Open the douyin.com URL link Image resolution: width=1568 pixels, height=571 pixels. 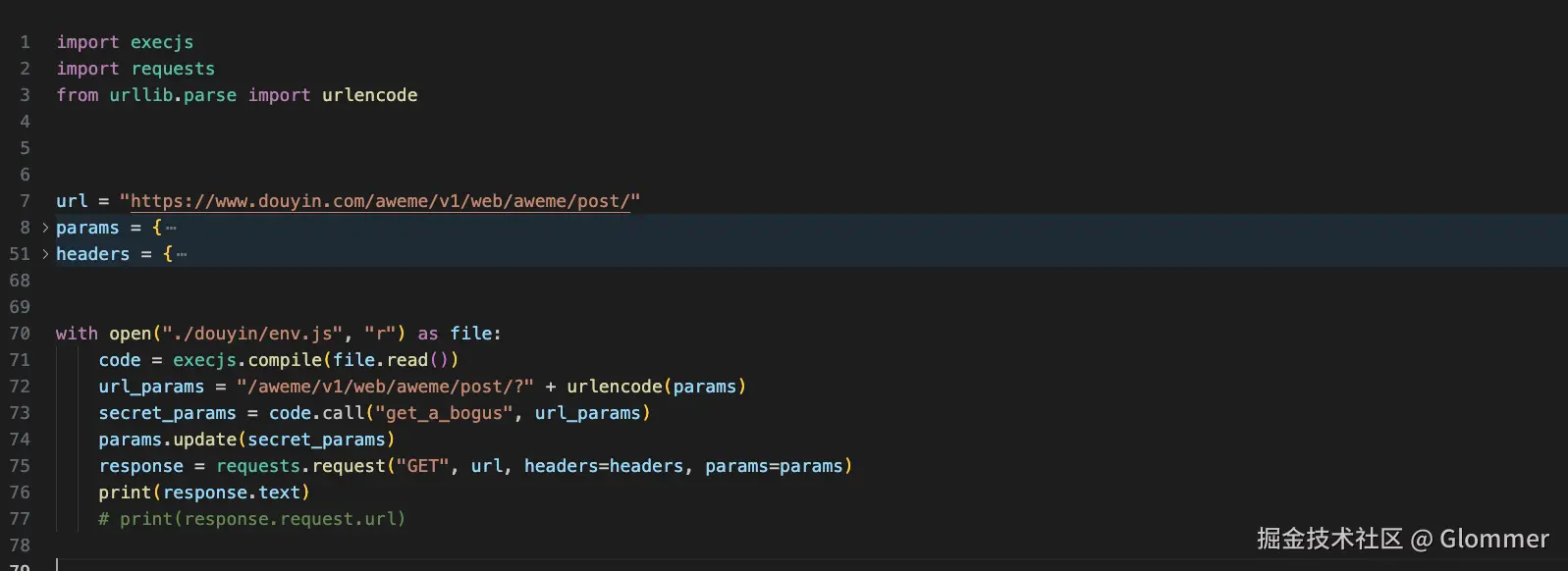point(380,201)
